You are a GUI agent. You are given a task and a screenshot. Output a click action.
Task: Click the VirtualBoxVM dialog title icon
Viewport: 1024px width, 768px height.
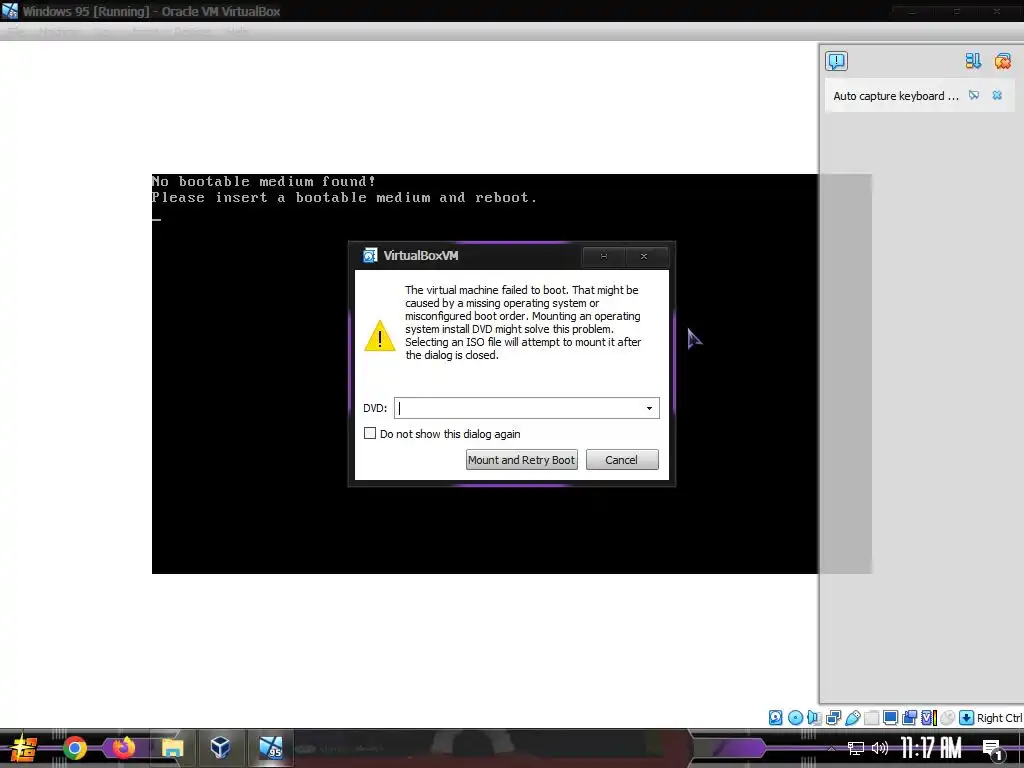[370, 255]
